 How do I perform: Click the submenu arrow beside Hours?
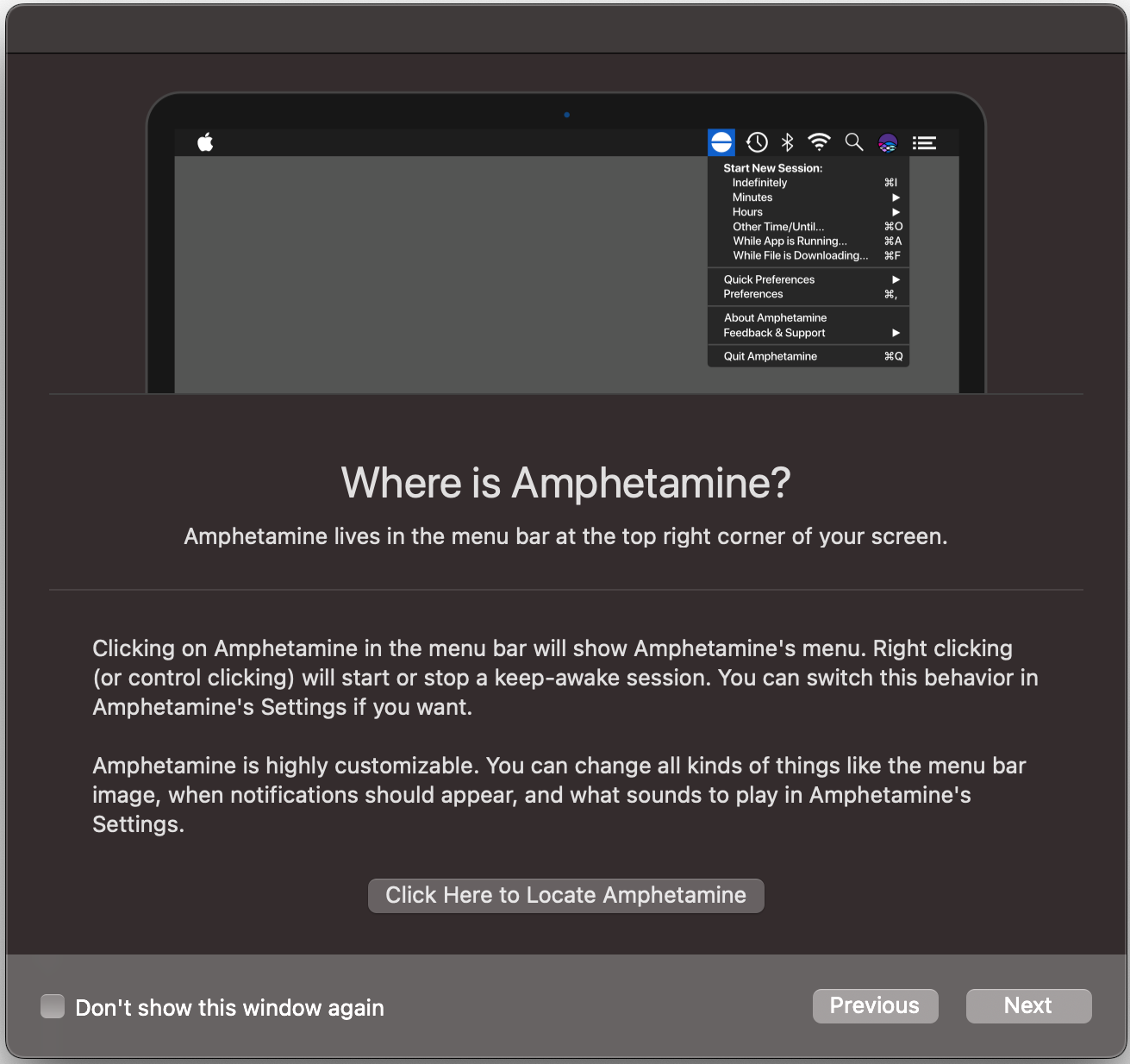[896, 212]
